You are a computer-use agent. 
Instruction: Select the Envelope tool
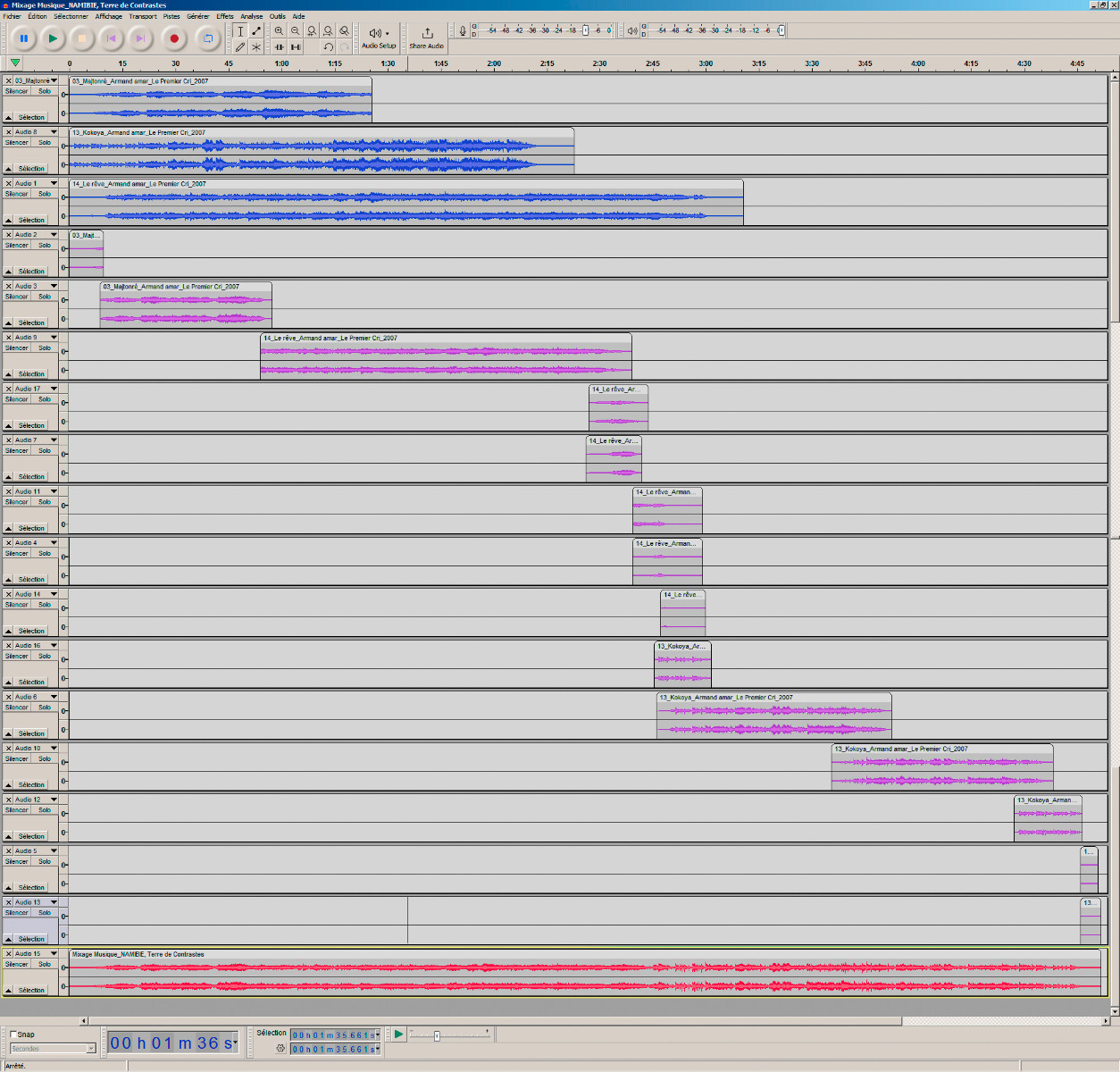tap(255, 31)
